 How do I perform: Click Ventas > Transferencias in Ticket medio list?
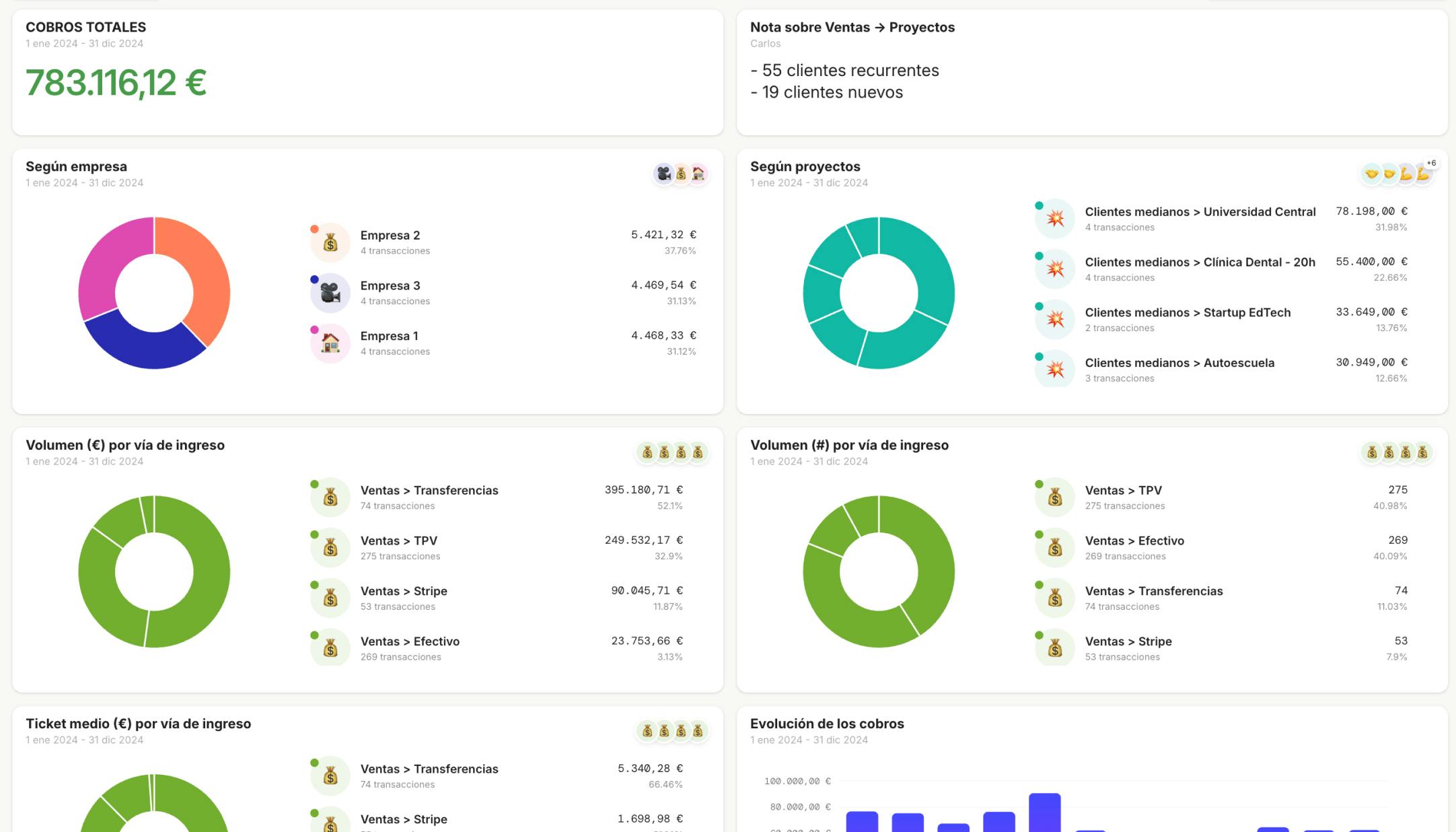tap(429, 769)
